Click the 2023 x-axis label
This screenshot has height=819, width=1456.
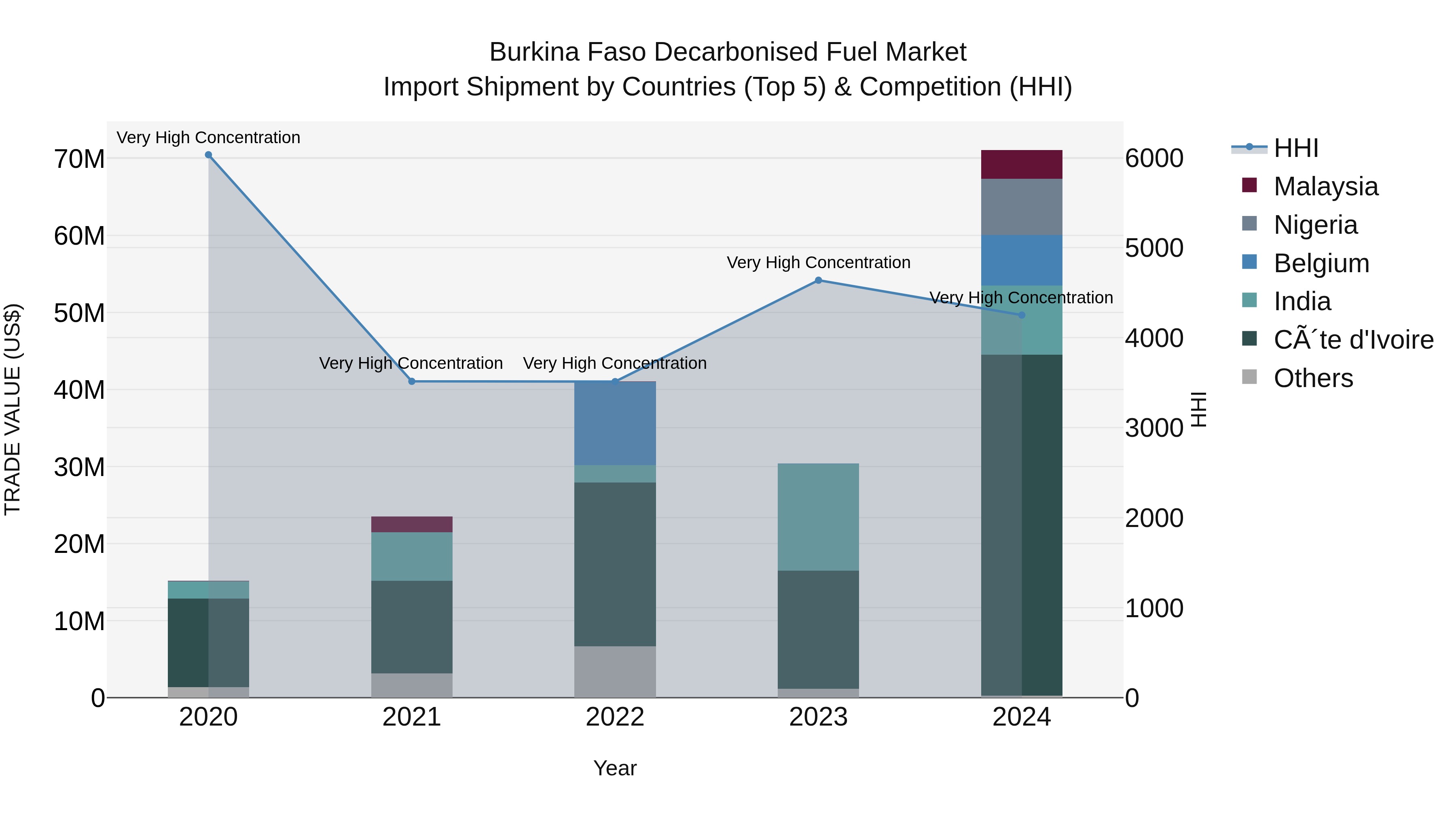click(x=819, y=717)
